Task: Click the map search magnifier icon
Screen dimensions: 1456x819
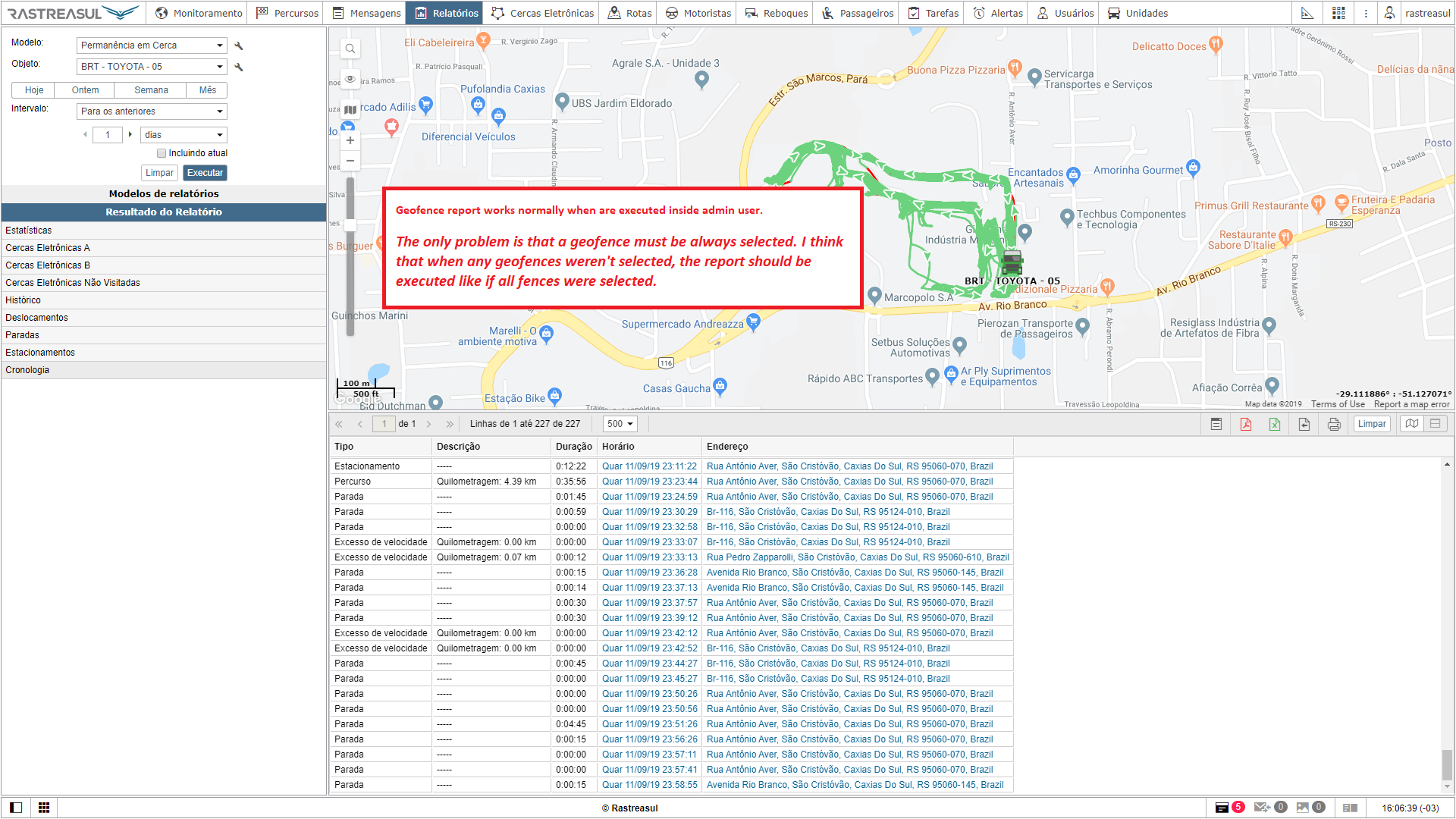Action: (350, 49)
